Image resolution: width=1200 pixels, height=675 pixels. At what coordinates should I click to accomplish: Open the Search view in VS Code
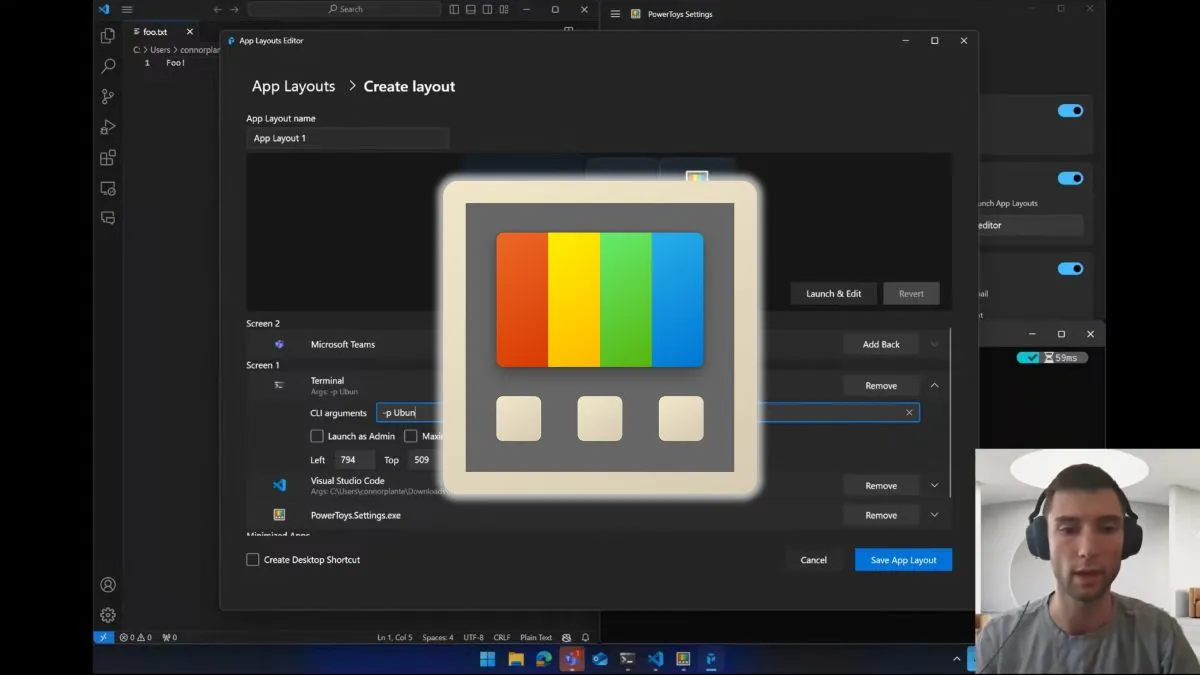[x=108, y=66]
